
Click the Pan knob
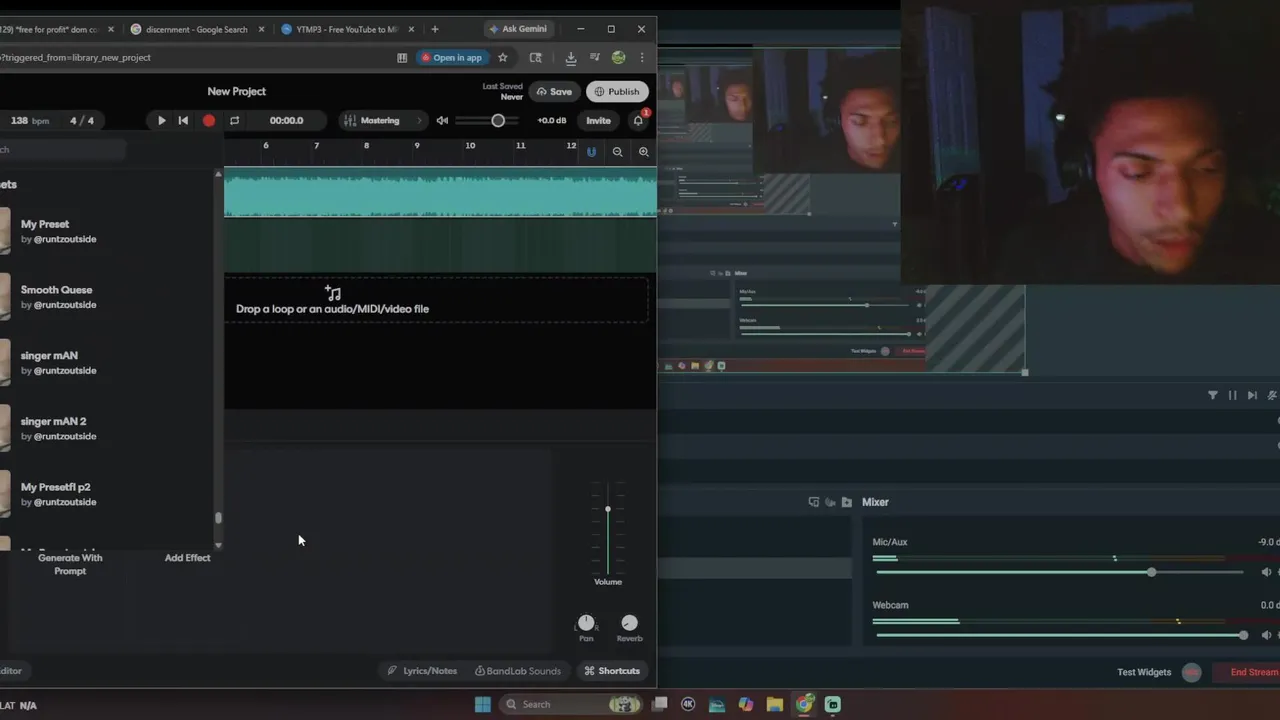[x=586, y=623]
